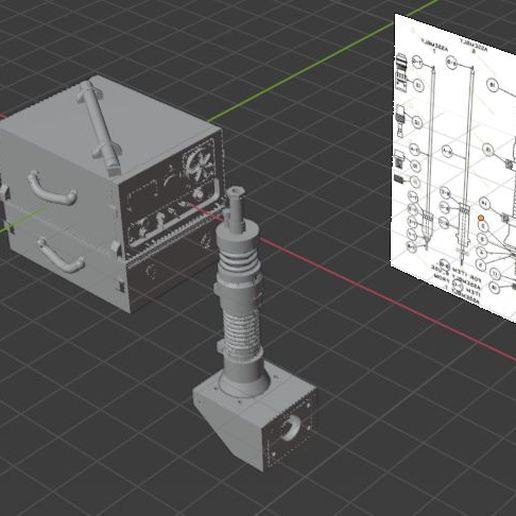Click the lower side handle on the box
This screenshot has width=516, height=516.
(60, 255)
